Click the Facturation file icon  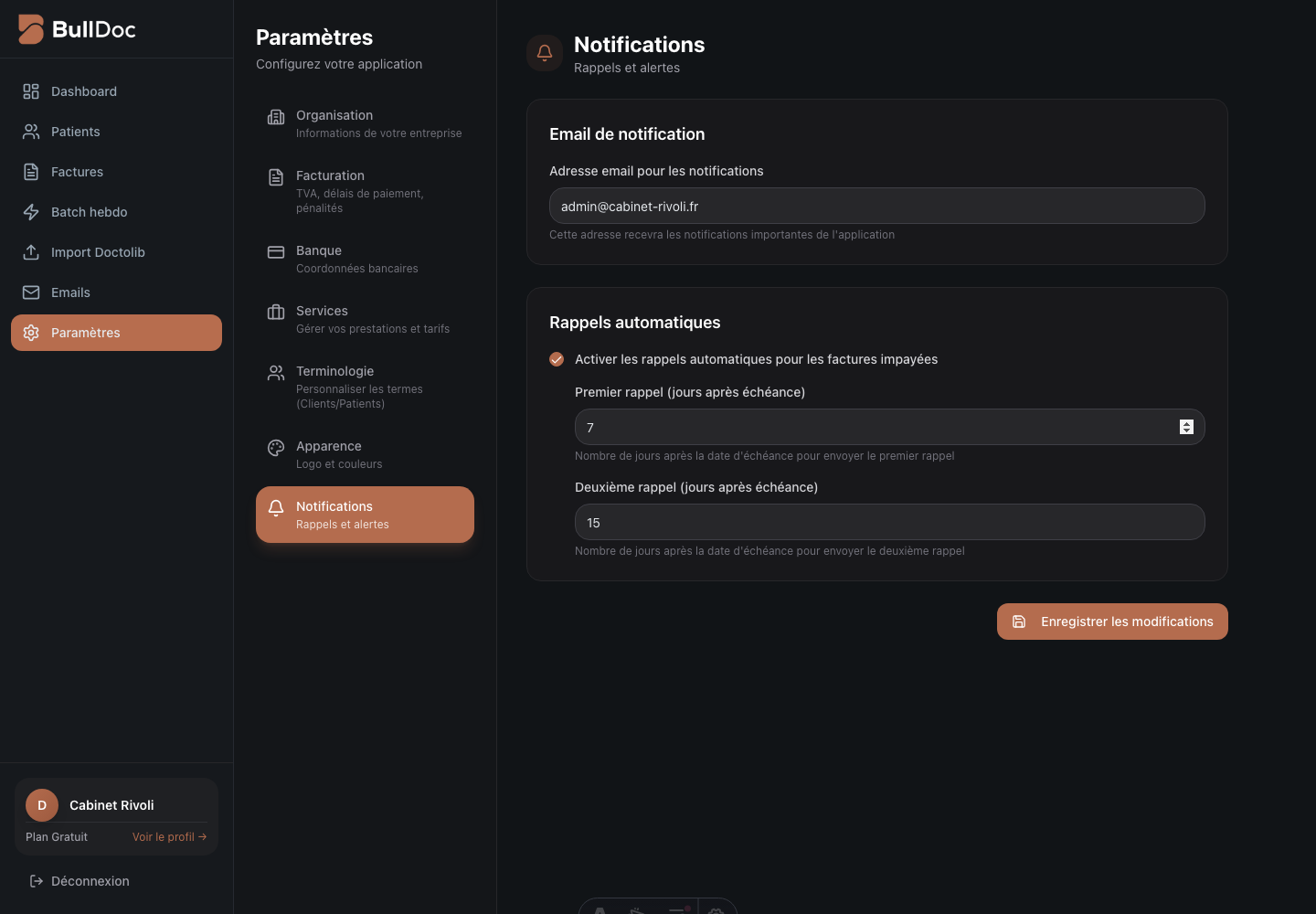click(x=276, y=177)
